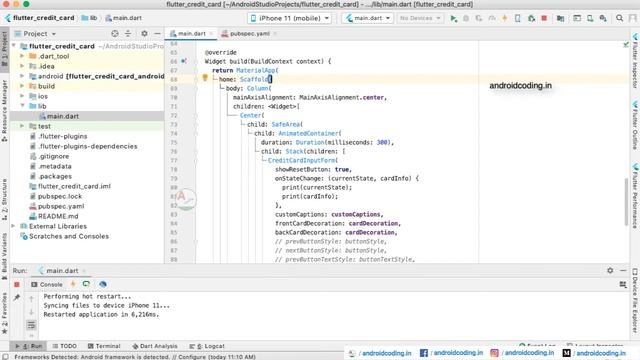Start debugging with the Debug bug icon
Image resolution: width=640 pixels, height=360 pixels.
click(x=466, y=18)
